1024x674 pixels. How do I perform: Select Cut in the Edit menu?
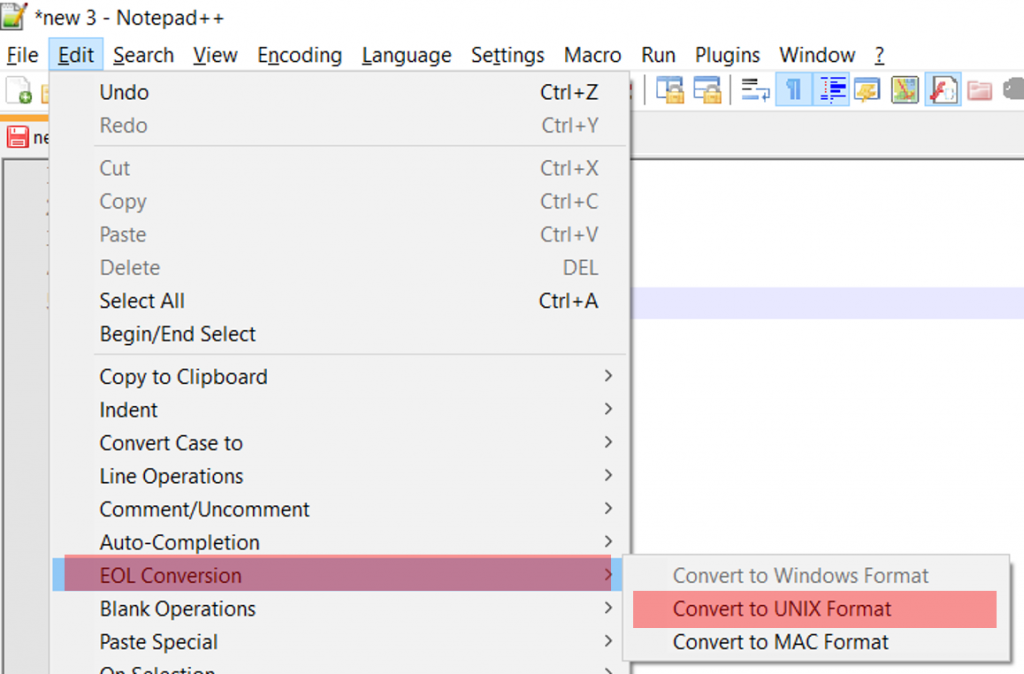click(340, 168)
